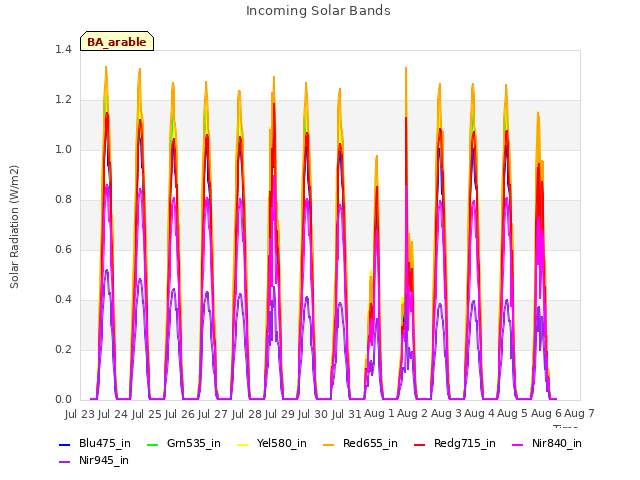
Task: Click the 1.2 y-axis tick label
Action: pyautogui.click(x=63, y=100)
